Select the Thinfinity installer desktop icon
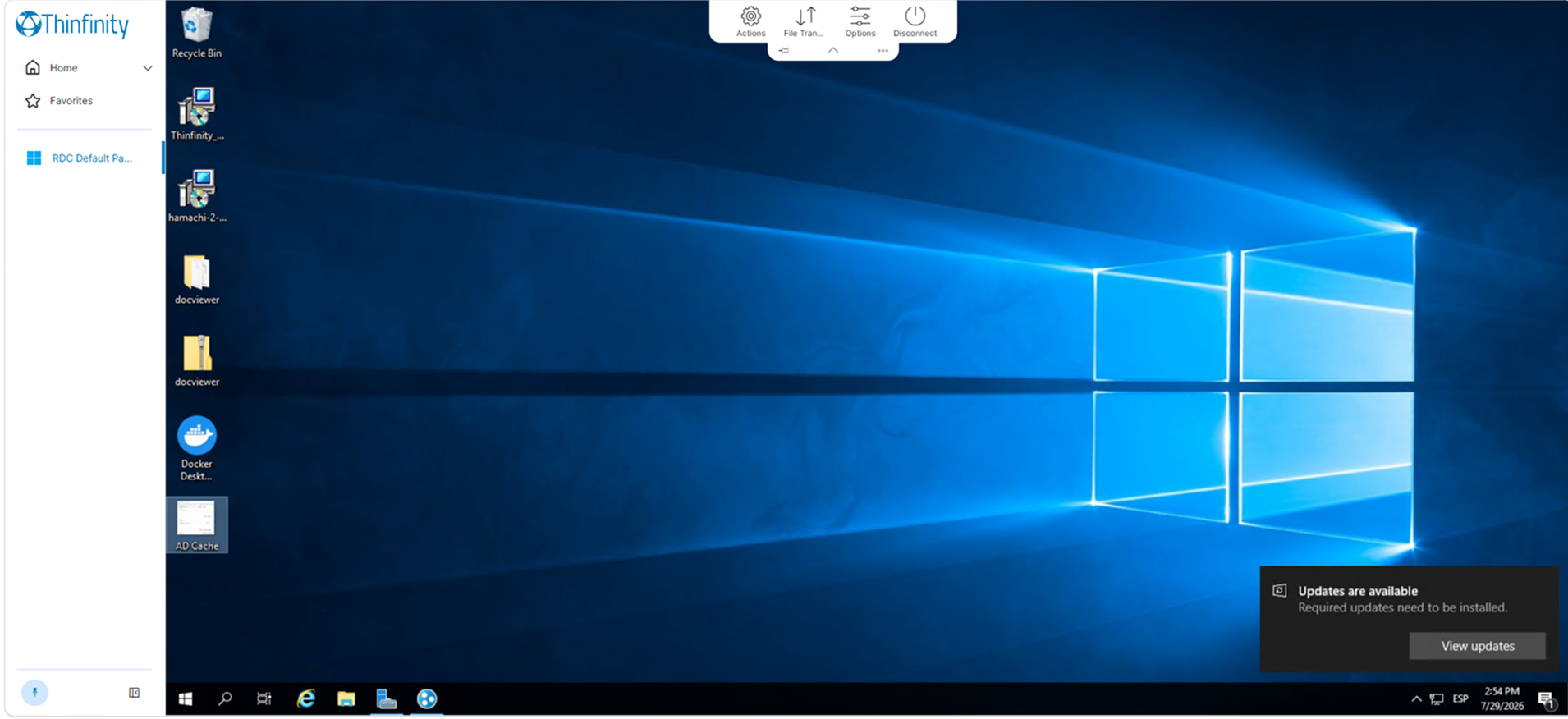Screen dimensions: 1568x719 click(197, 114)
